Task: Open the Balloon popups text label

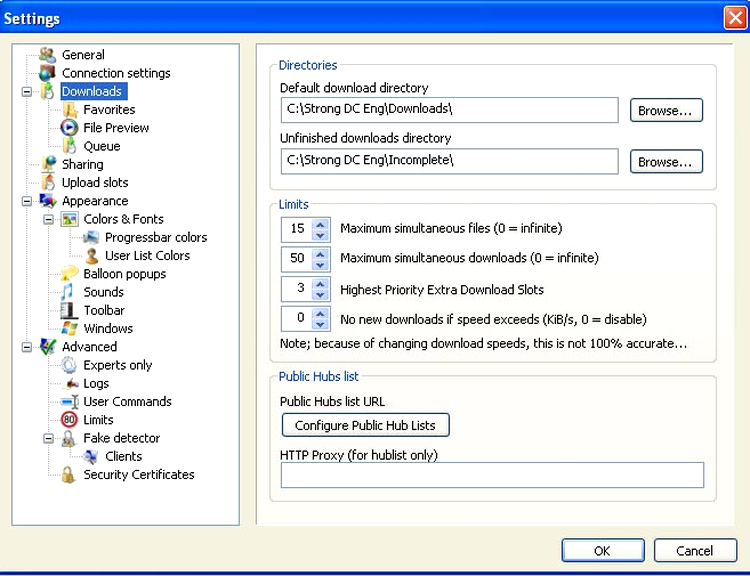Action: click(x=125, y=274)
